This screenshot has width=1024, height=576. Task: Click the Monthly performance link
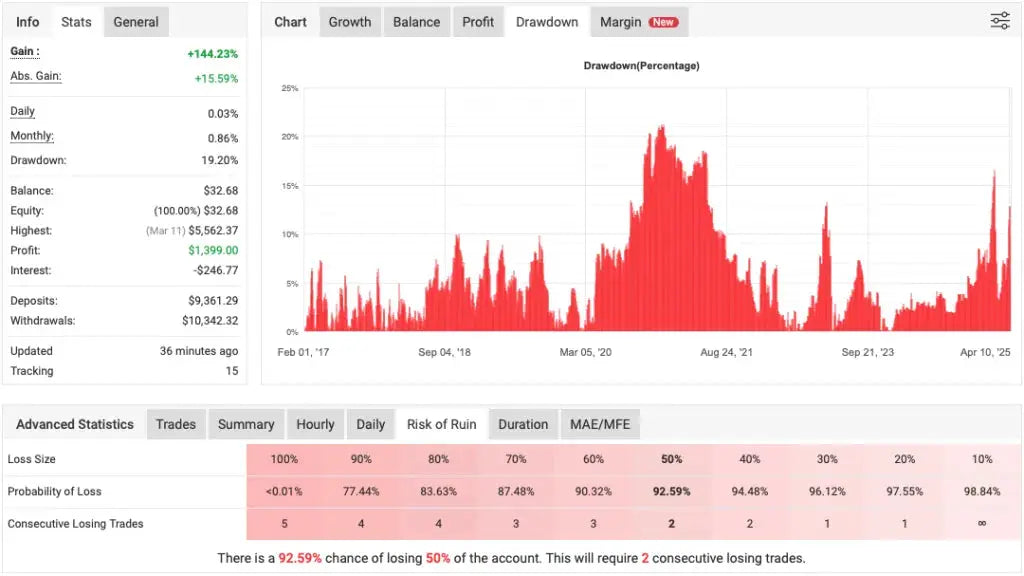(x=31, y=135)
